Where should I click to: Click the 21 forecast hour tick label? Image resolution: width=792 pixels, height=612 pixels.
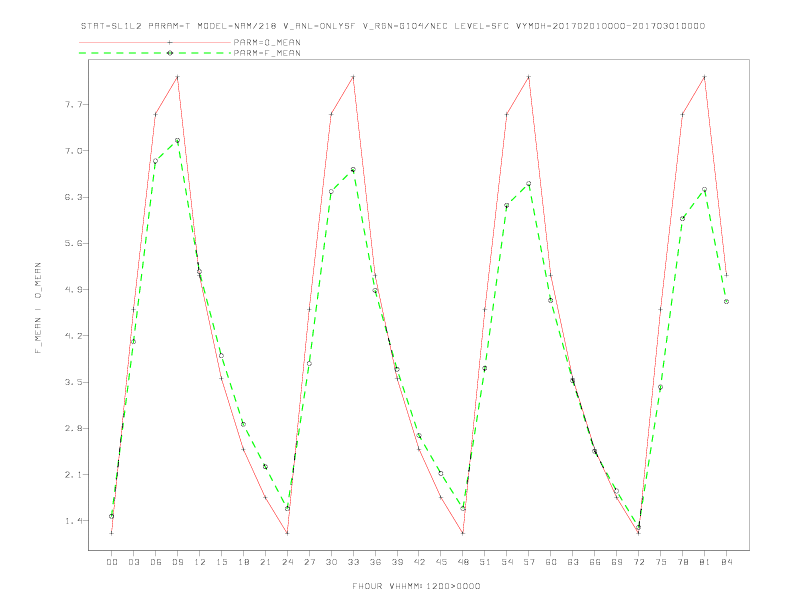pyautogui.click(x=265, y=562)
